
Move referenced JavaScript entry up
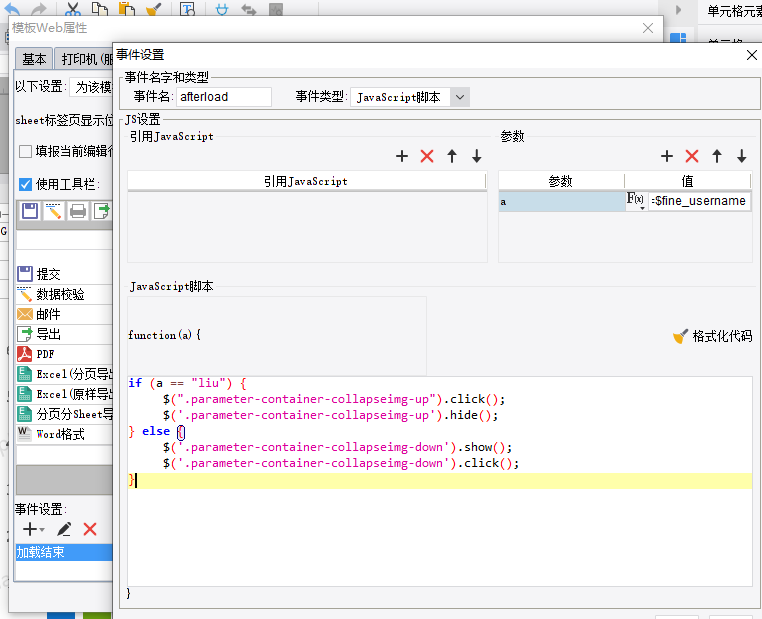(452, 156)
